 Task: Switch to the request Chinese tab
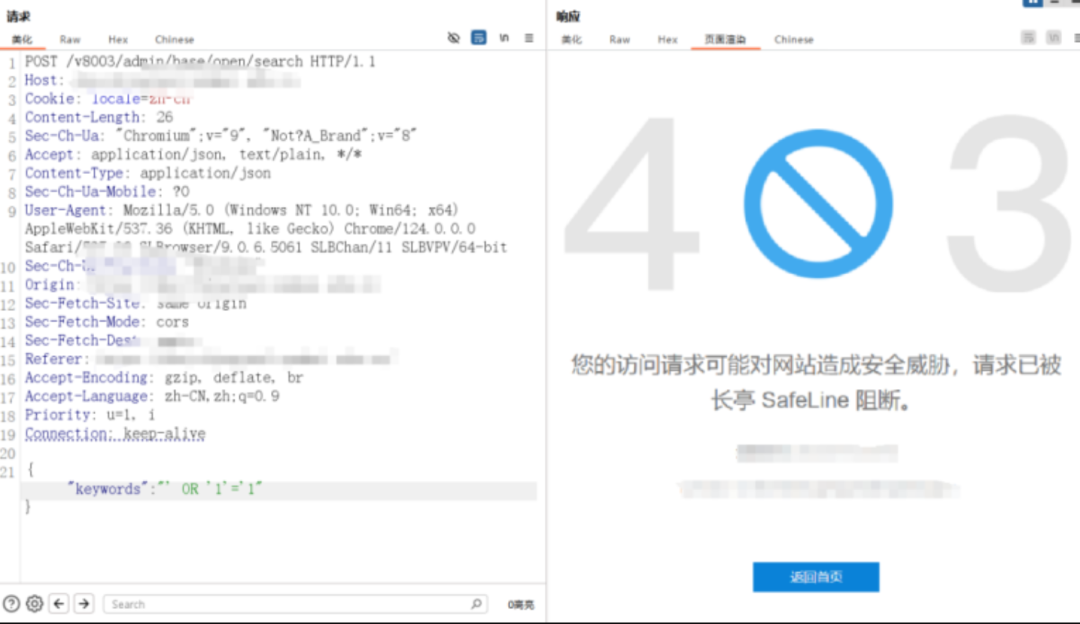[x=174, y=39]
